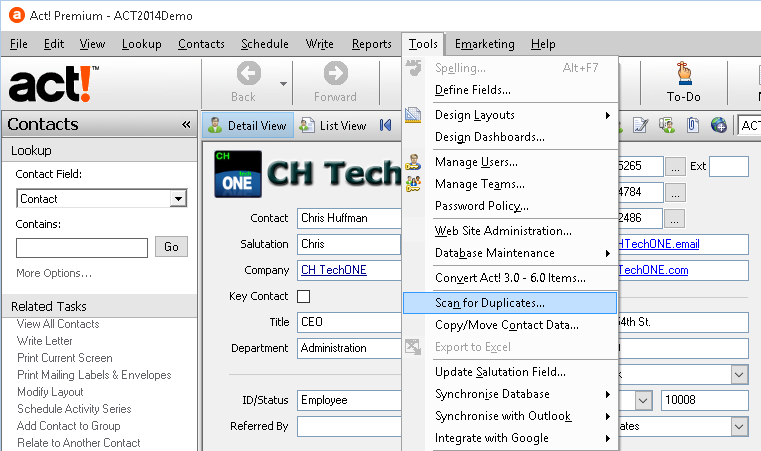
Task: Open the Schedule menu
Action: click(265, 44)
